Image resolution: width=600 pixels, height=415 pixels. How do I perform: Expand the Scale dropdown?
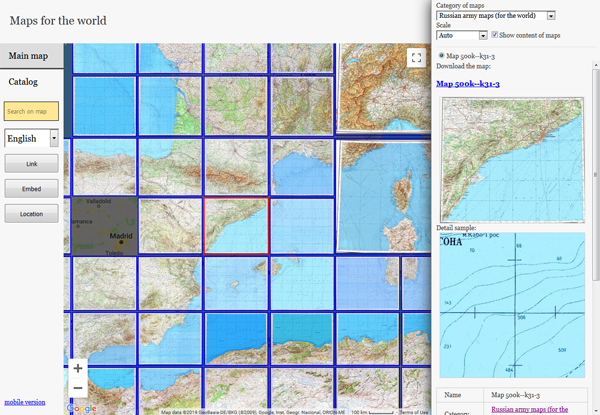coord(462,35)
